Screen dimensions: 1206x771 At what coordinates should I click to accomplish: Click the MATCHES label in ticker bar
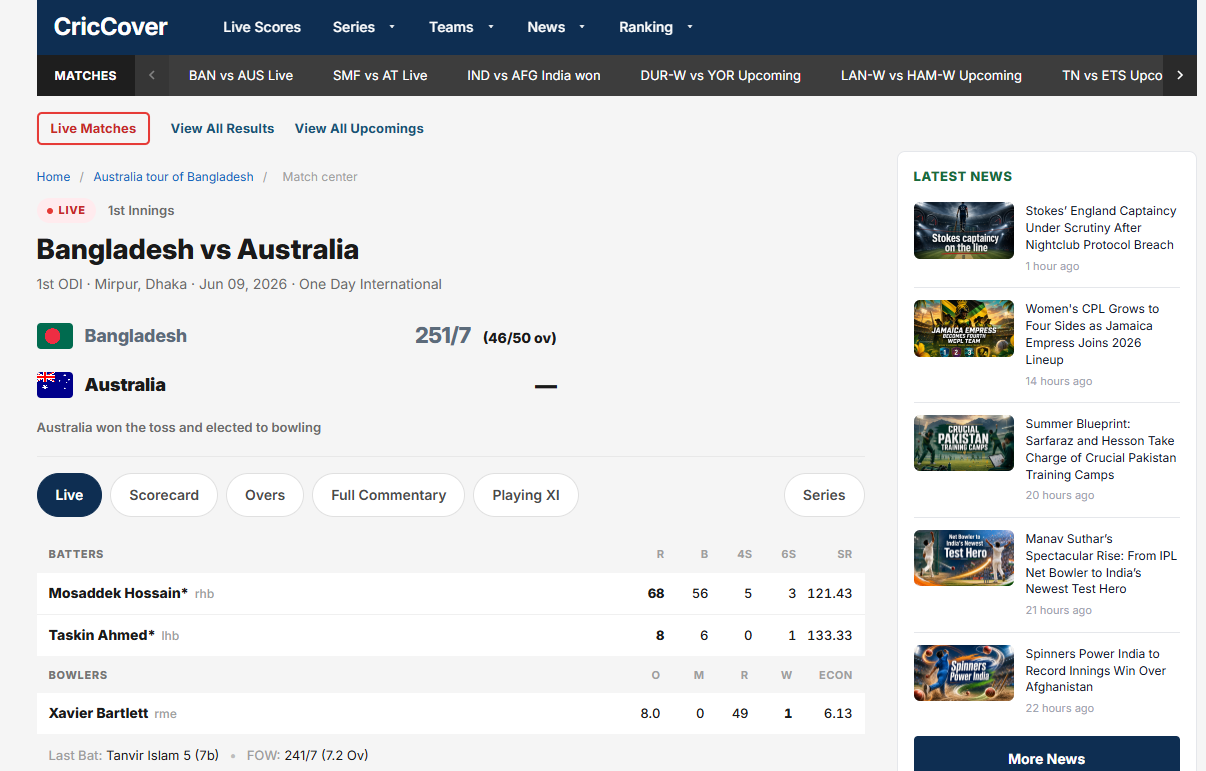click(85, 75)
